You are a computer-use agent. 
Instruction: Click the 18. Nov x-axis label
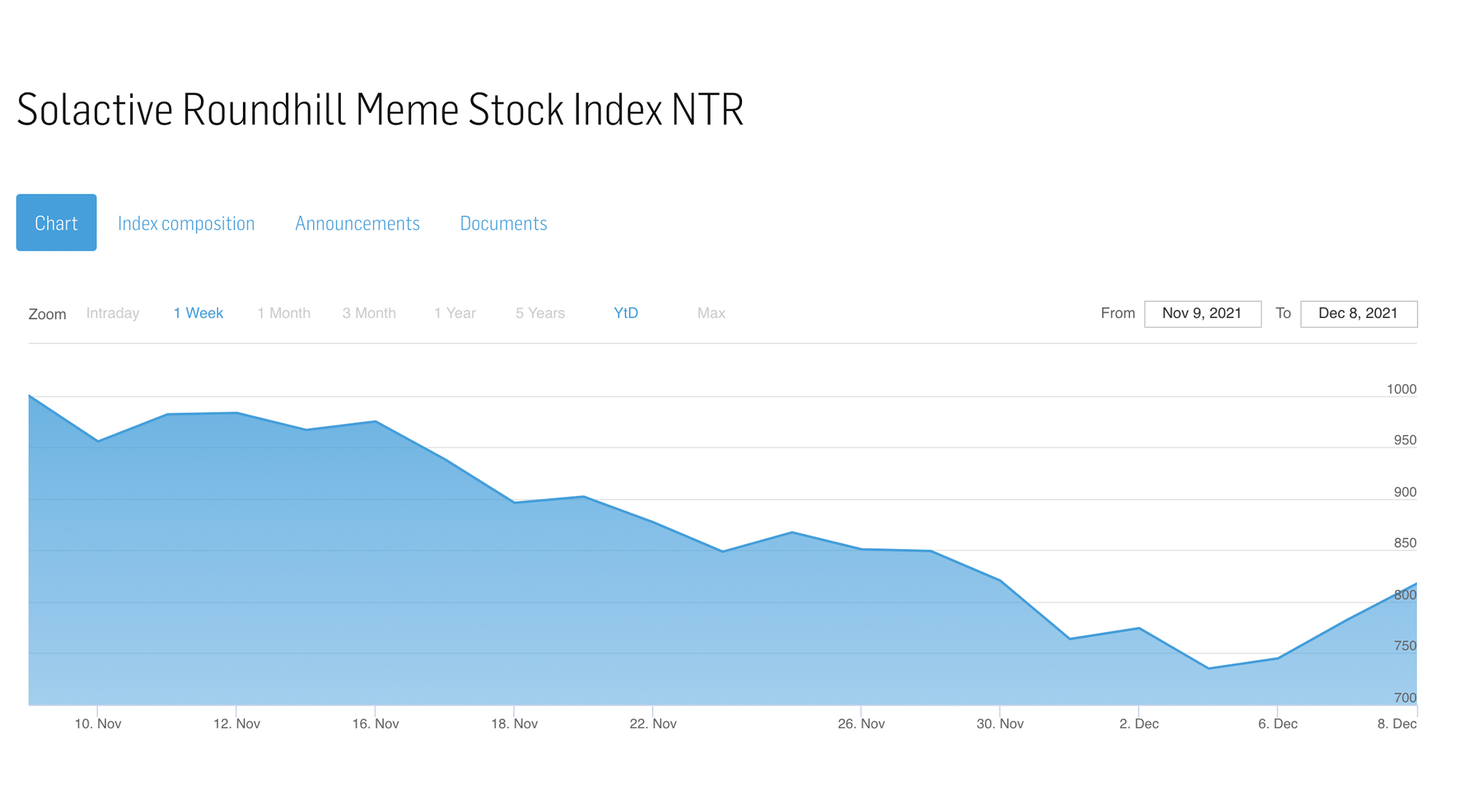pos(514,724)
